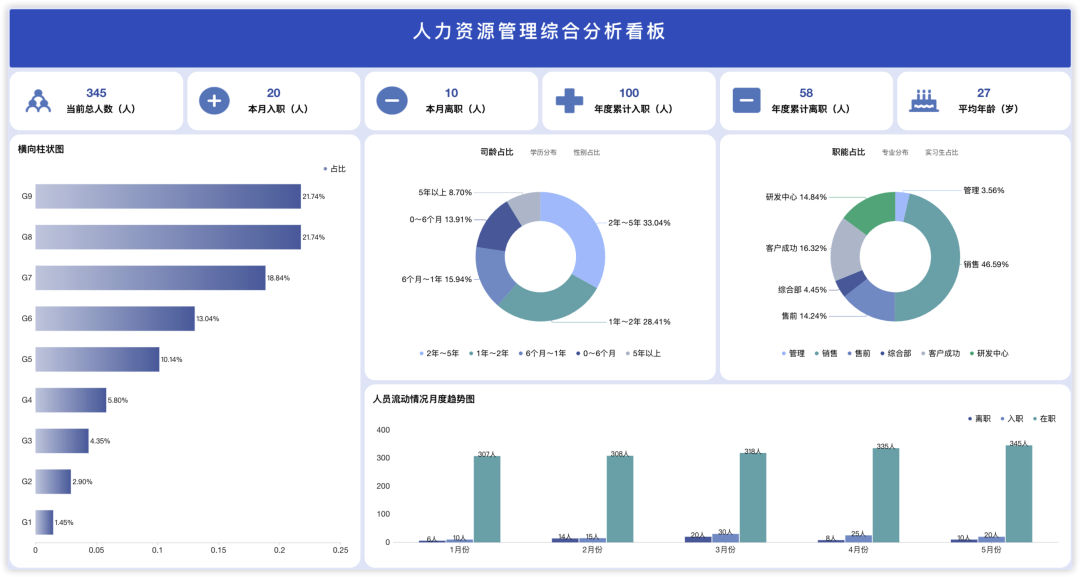Image resolution: width=1080 pixels, height=577 pixels.
Task: Click the 30人 入职 bar in 3月份
Action: pyautogui.click(x=725, y=538)
